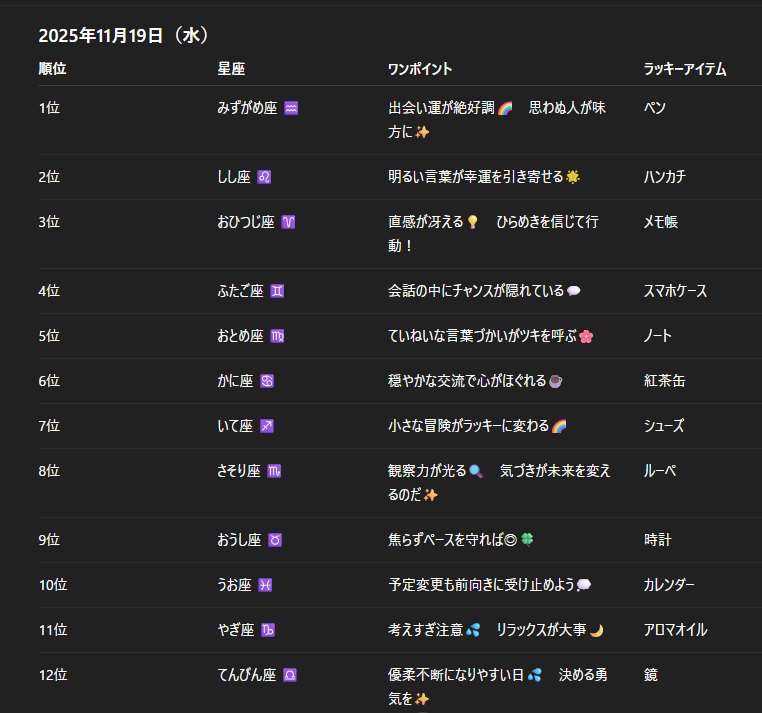Click the 順位 column header
The width and height of the screenshot is (762, 713).
click(53, 69)
